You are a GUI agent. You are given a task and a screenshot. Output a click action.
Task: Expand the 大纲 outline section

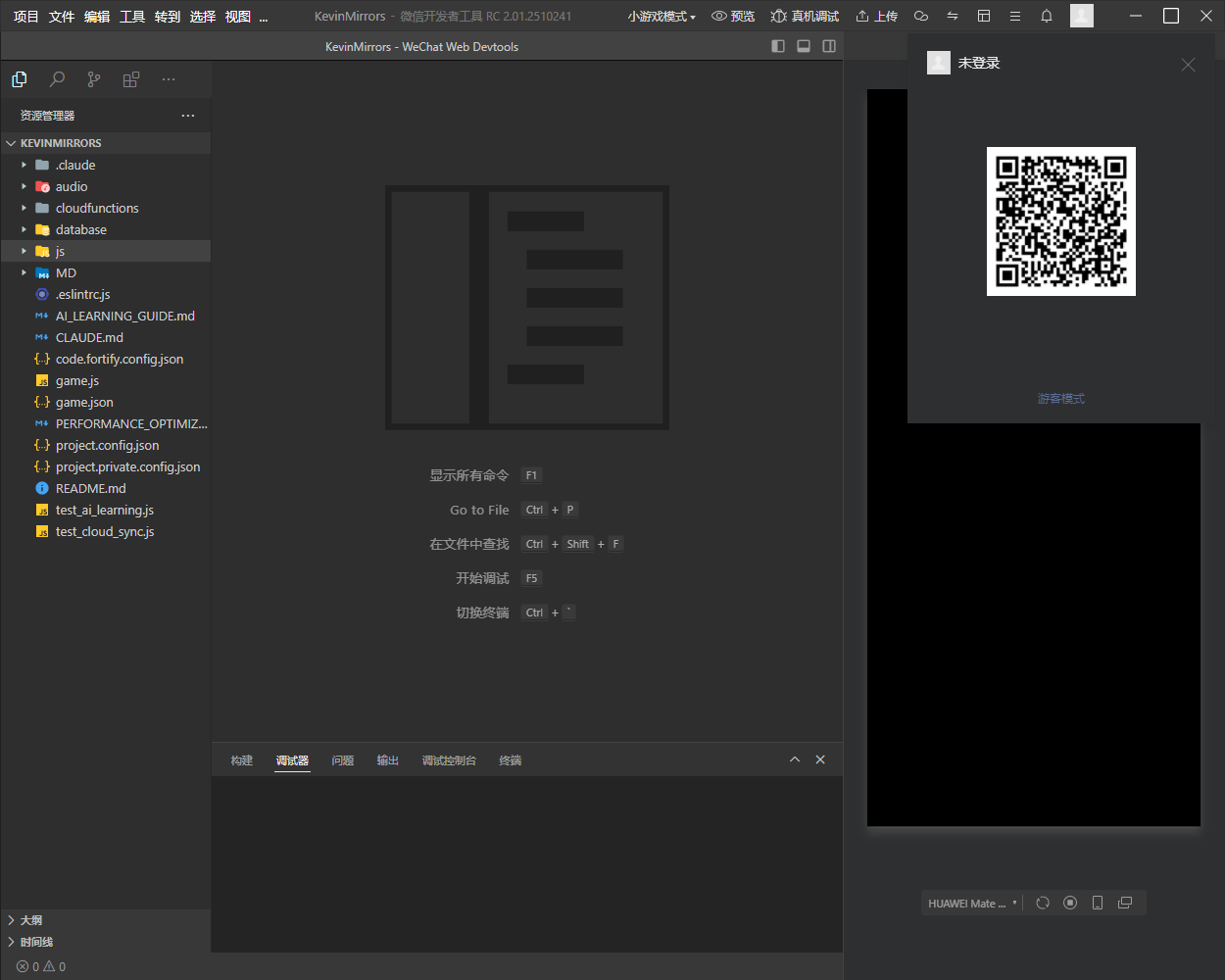click(31, 920)
